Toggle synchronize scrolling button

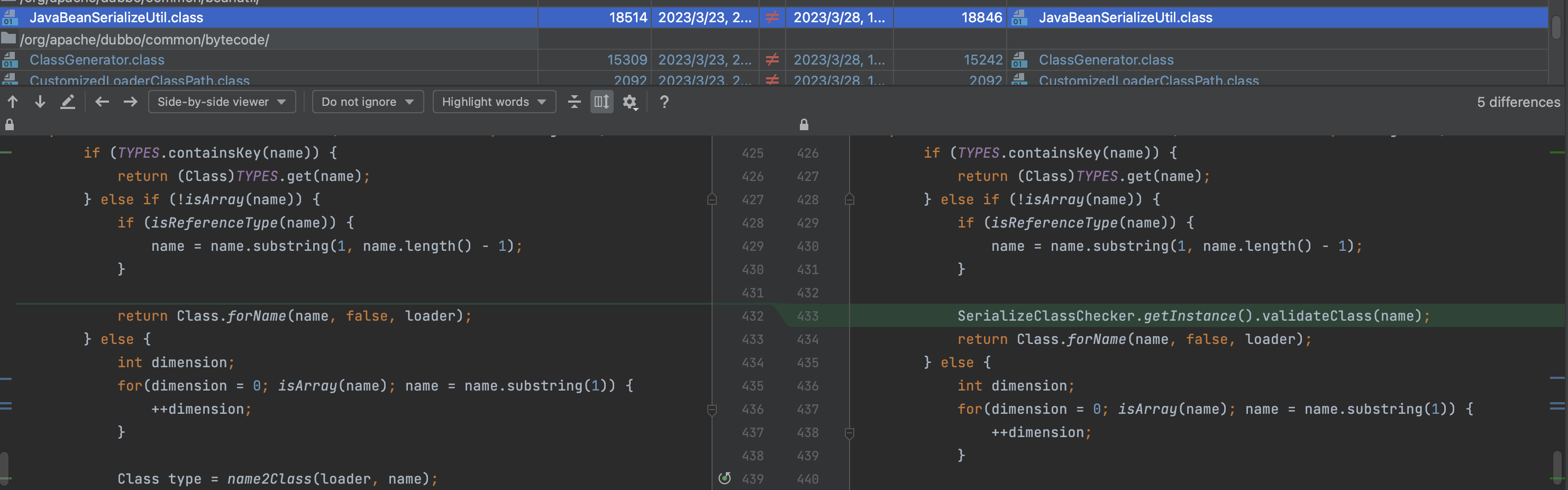pos(601,102)
